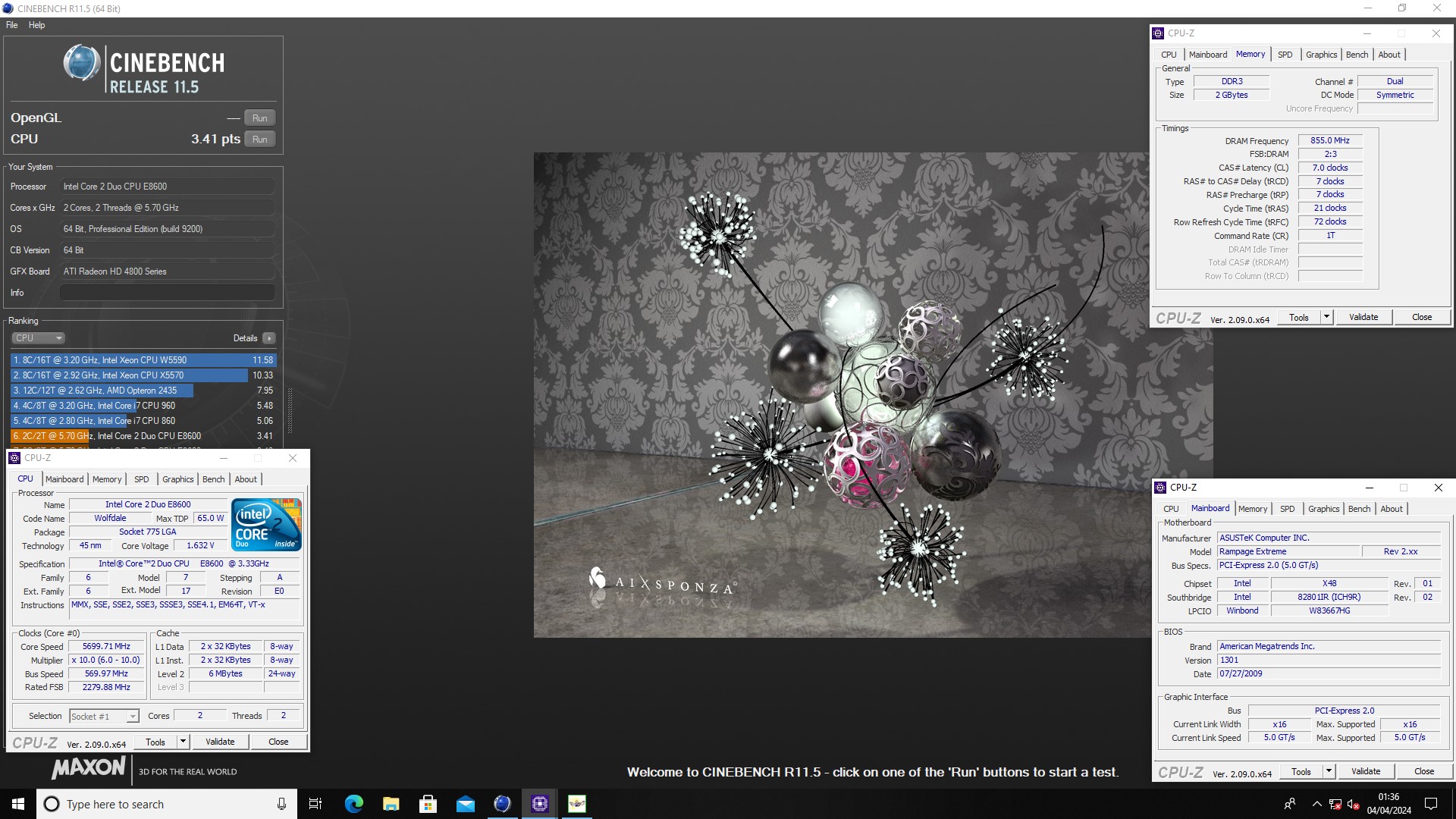This screenshot has width=1456, height=819.
Task: Switch to SPD tab in top-right CPU-Z
Action: pyautogui.click(x=1285, y=55)
